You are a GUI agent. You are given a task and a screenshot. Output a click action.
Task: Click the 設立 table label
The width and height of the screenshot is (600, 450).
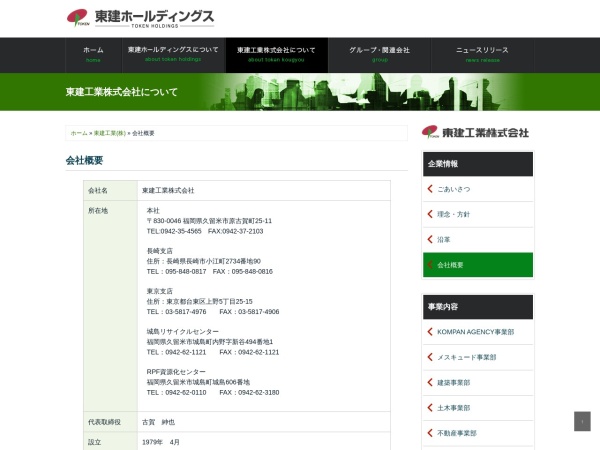click(x=95, y=442)
